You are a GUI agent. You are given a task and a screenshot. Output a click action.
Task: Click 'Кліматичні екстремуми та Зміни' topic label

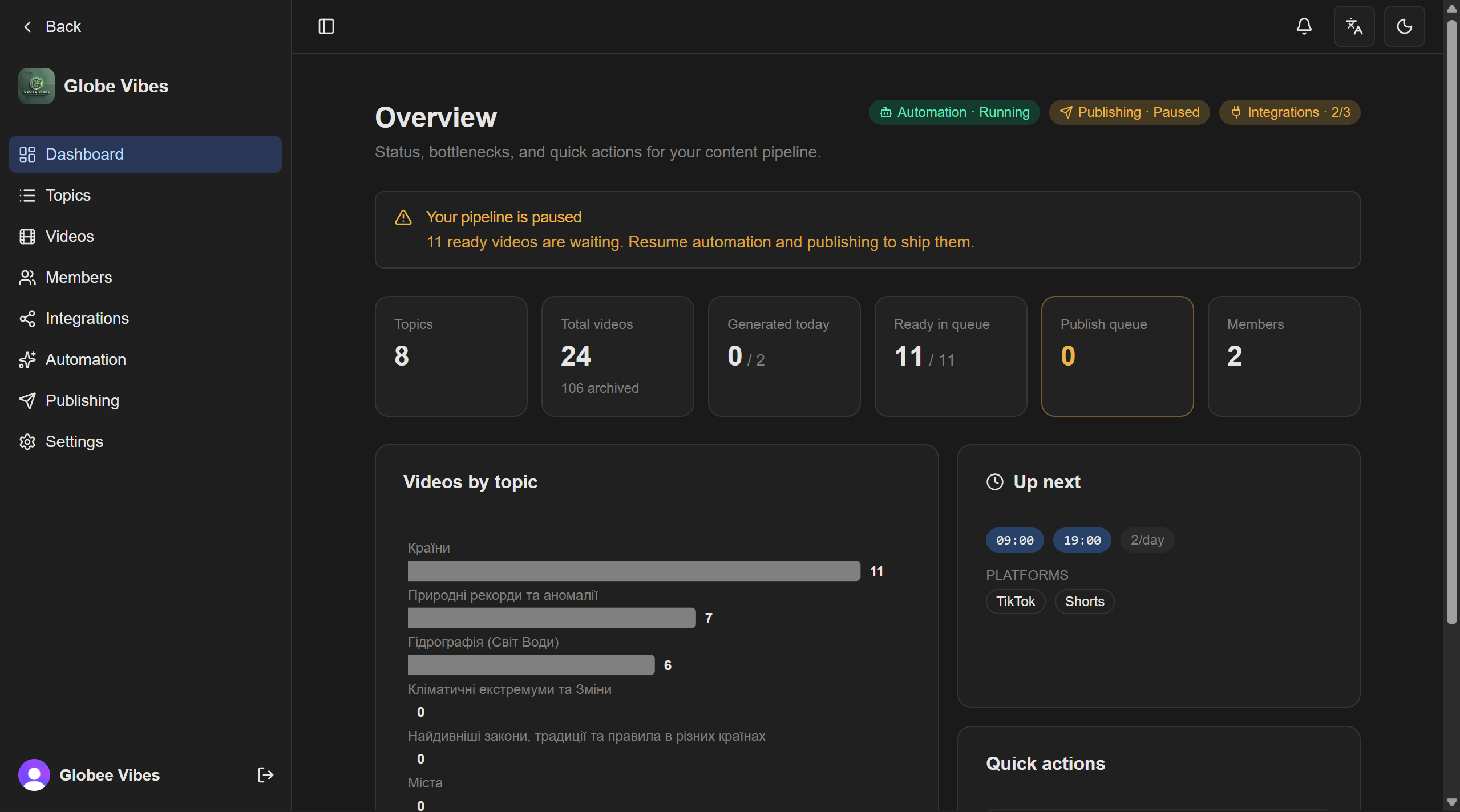(509, 689)
